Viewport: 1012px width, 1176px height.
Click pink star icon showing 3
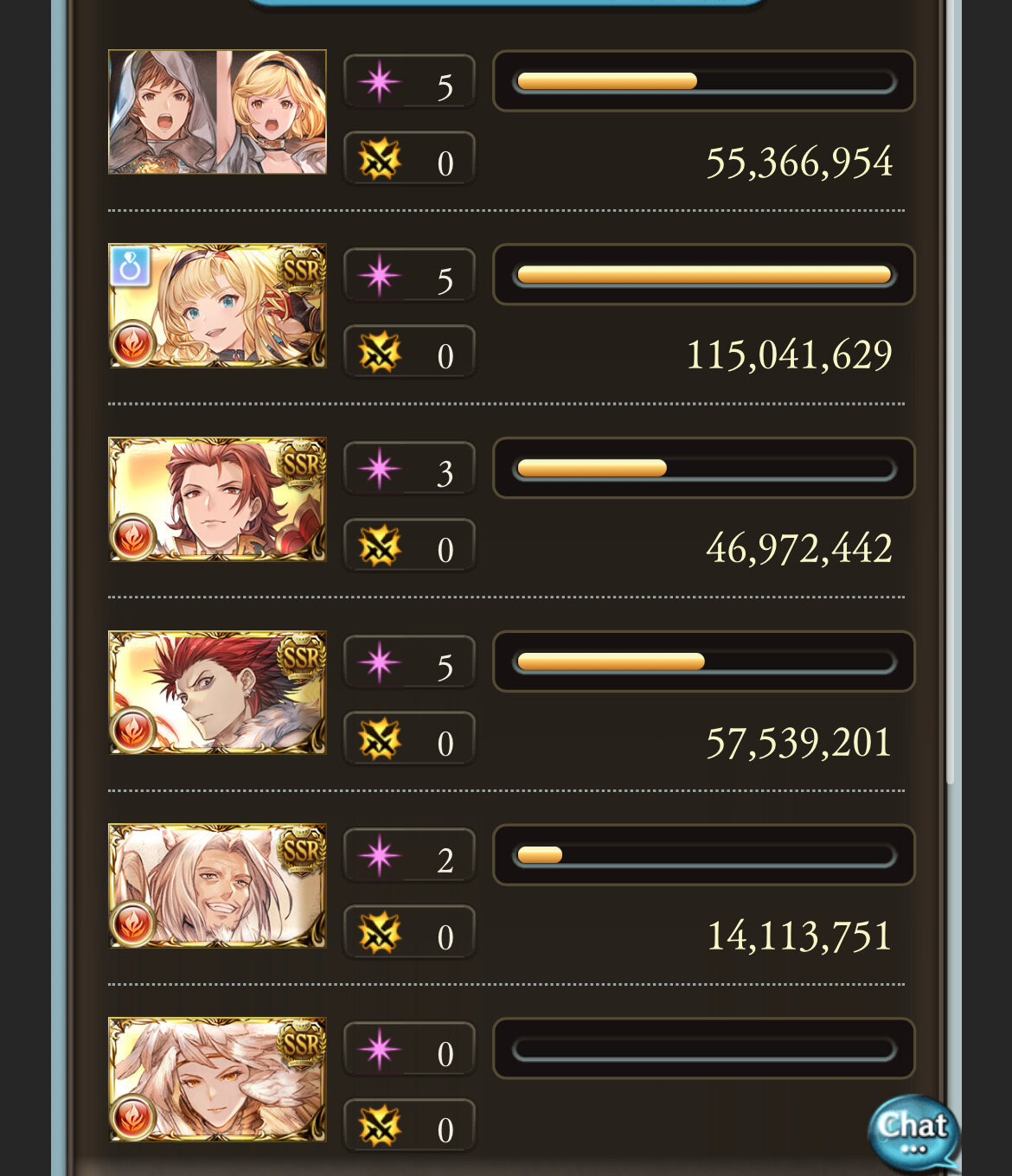[x=379, y=470]
